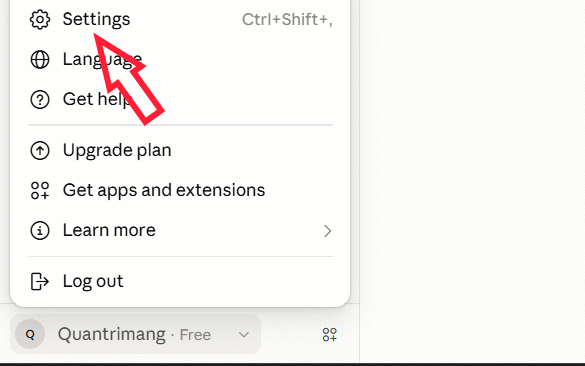Click the Free plan label

click(195, 335)
